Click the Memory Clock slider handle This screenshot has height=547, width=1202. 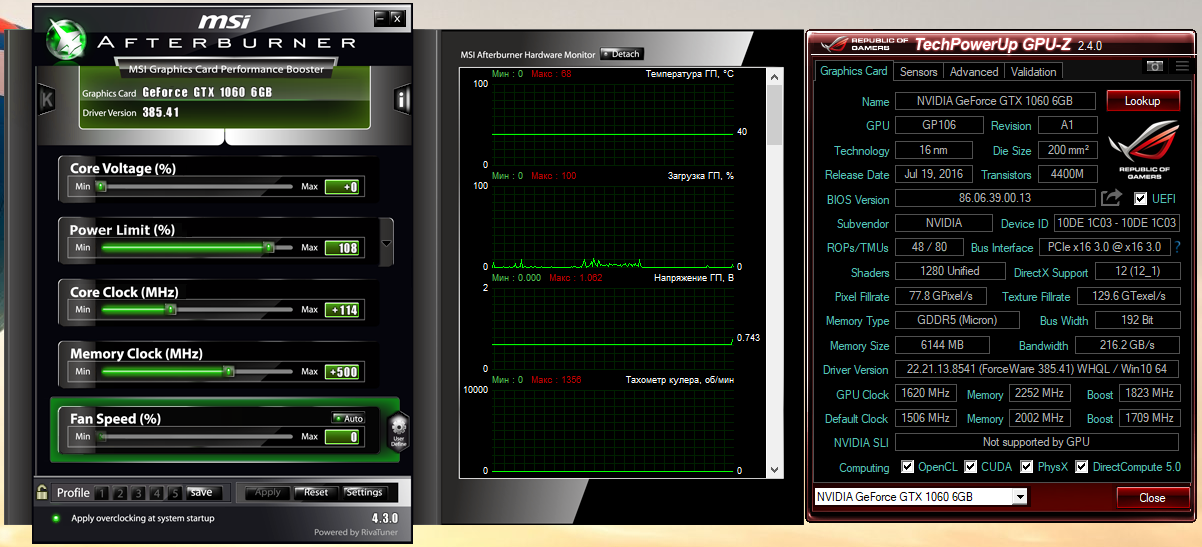coord(229,372)
